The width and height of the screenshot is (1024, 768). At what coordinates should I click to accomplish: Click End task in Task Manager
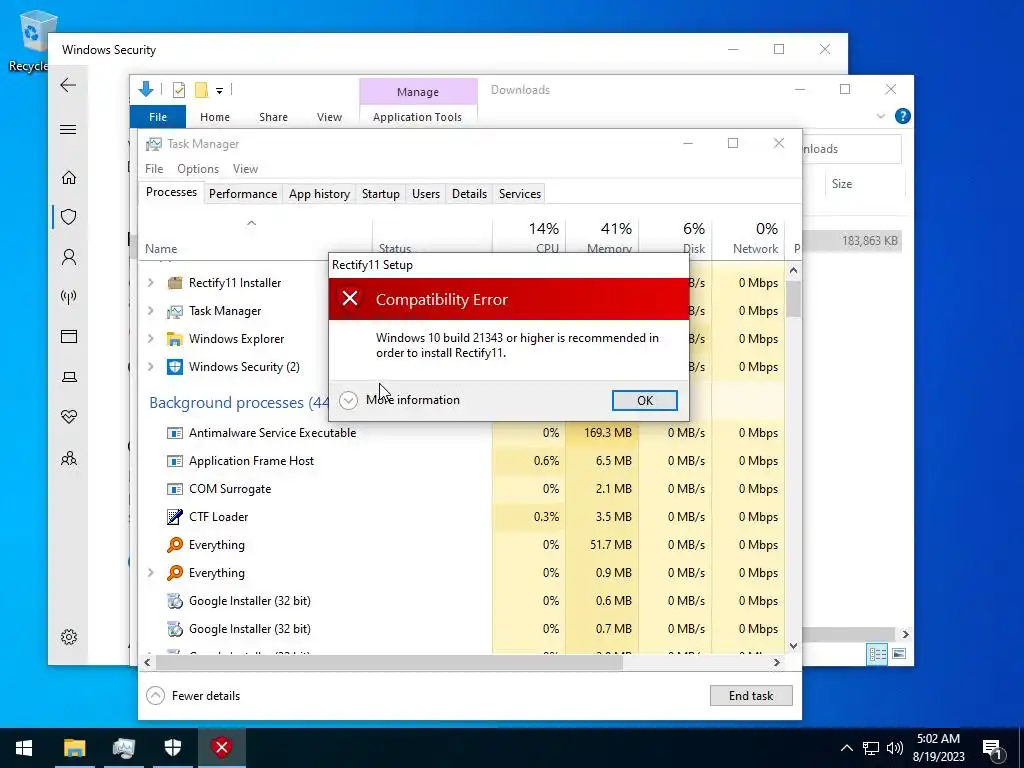[x=751, y=696]
